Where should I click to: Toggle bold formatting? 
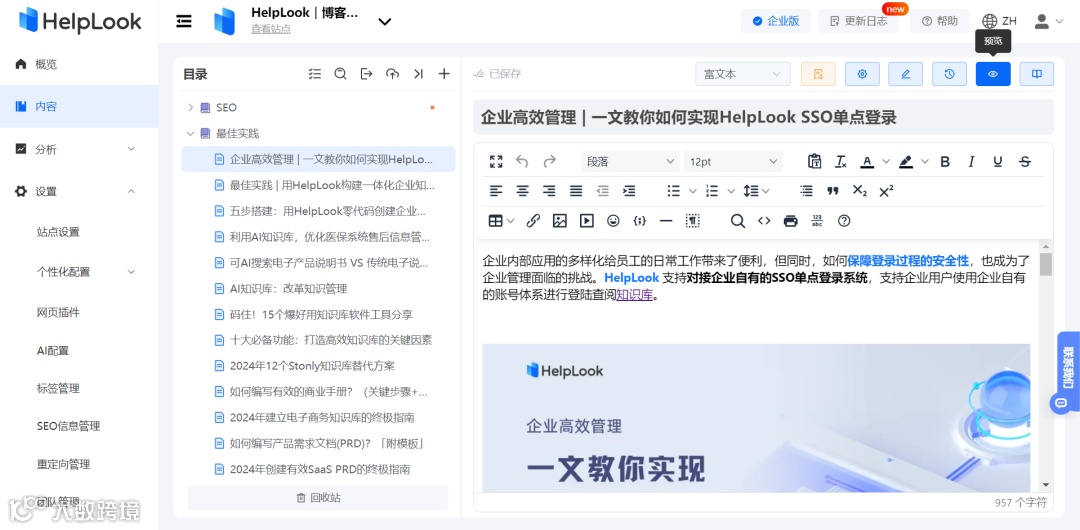[945, 161]
